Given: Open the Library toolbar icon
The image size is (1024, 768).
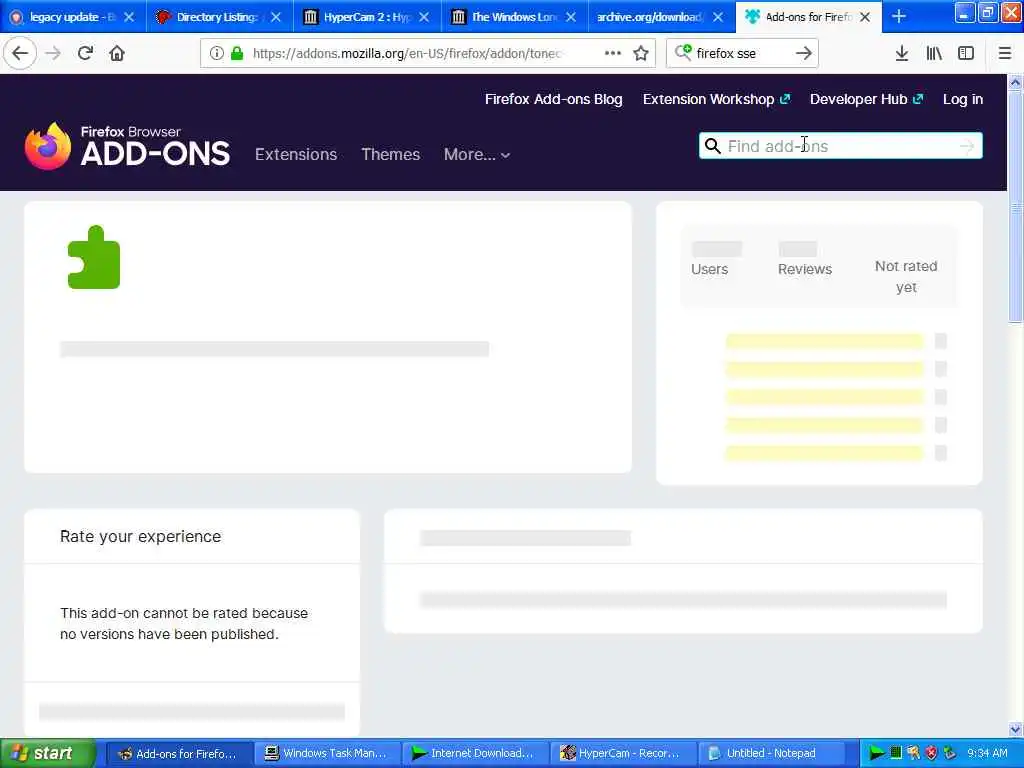Looking at the screenshot, I should tap(934, 53).
